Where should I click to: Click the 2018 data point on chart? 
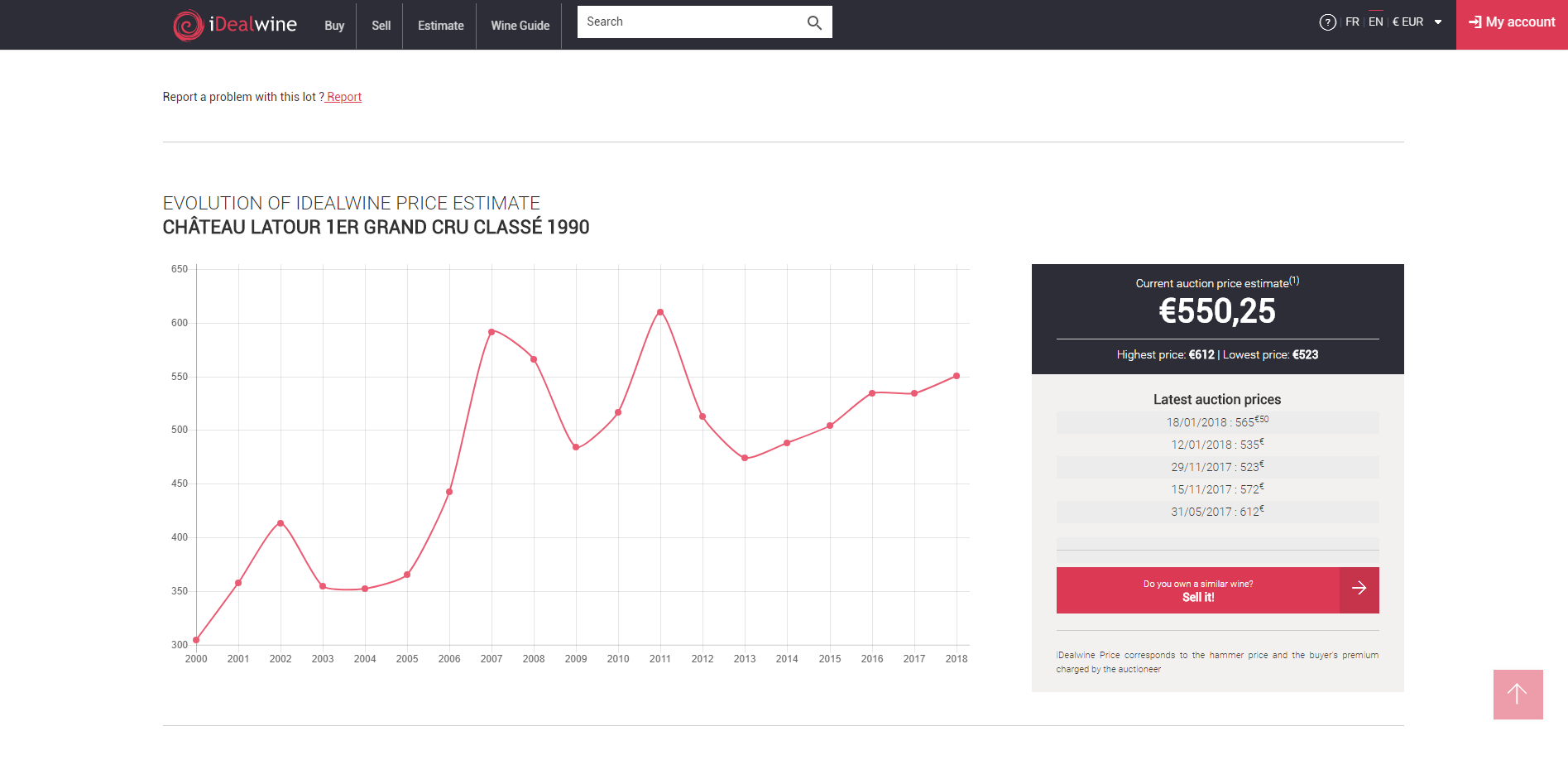(x=957, y=376)
